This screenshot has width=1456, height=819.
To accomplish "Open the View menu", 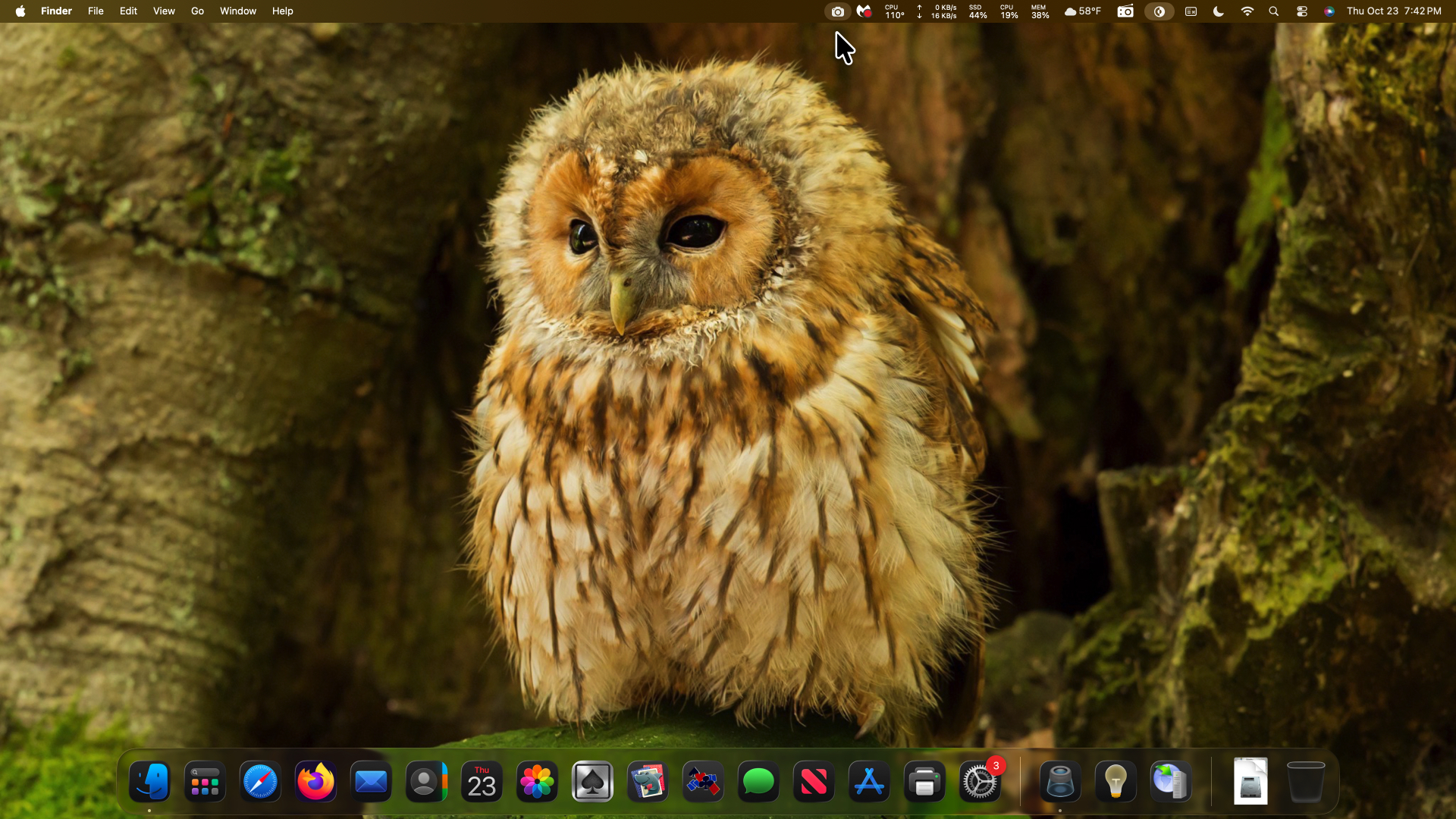I will click(164, 11).
